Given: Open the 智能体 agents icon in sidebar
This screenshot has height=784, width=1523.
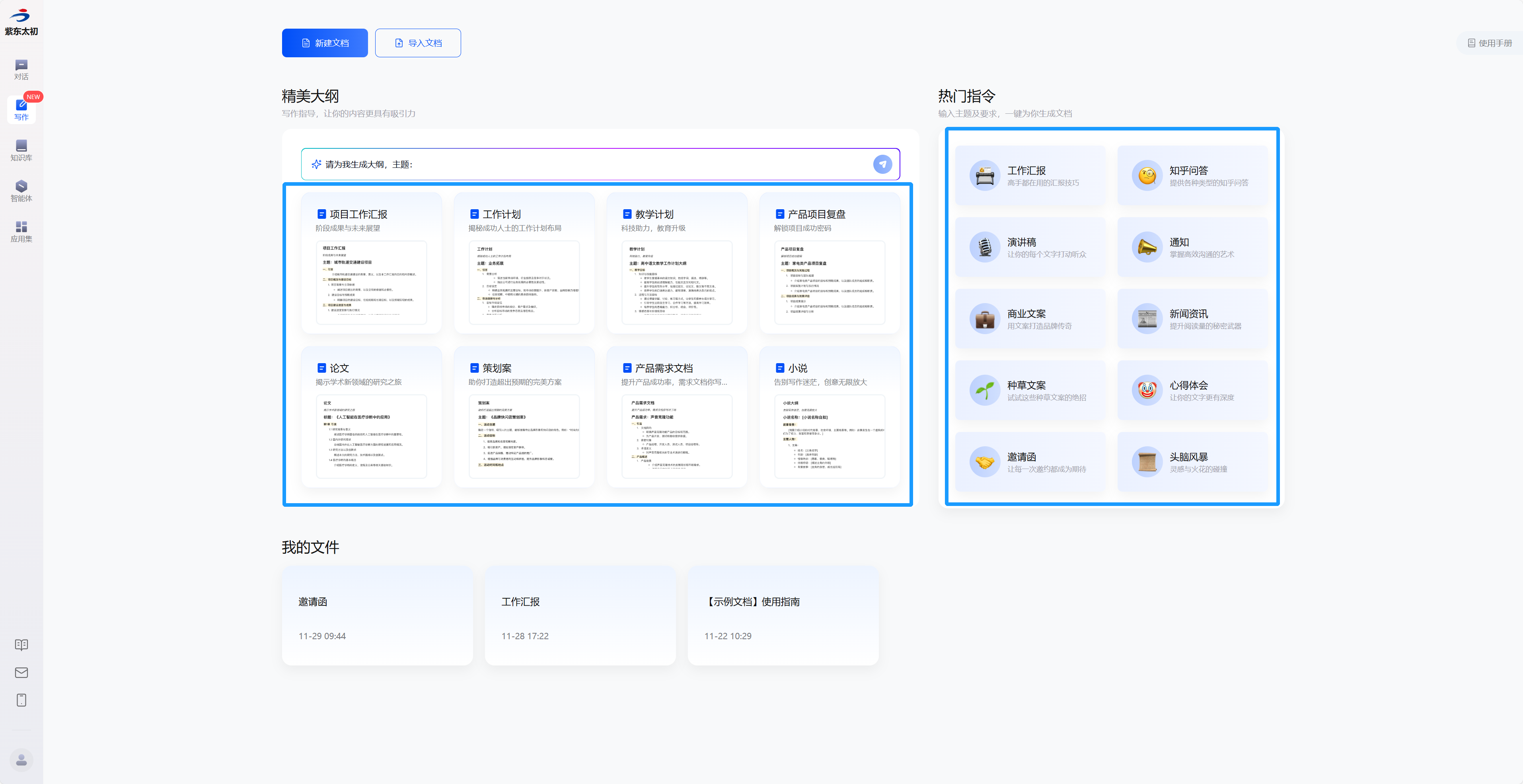Looking at the screenshot, I should (x=21, y=191).
